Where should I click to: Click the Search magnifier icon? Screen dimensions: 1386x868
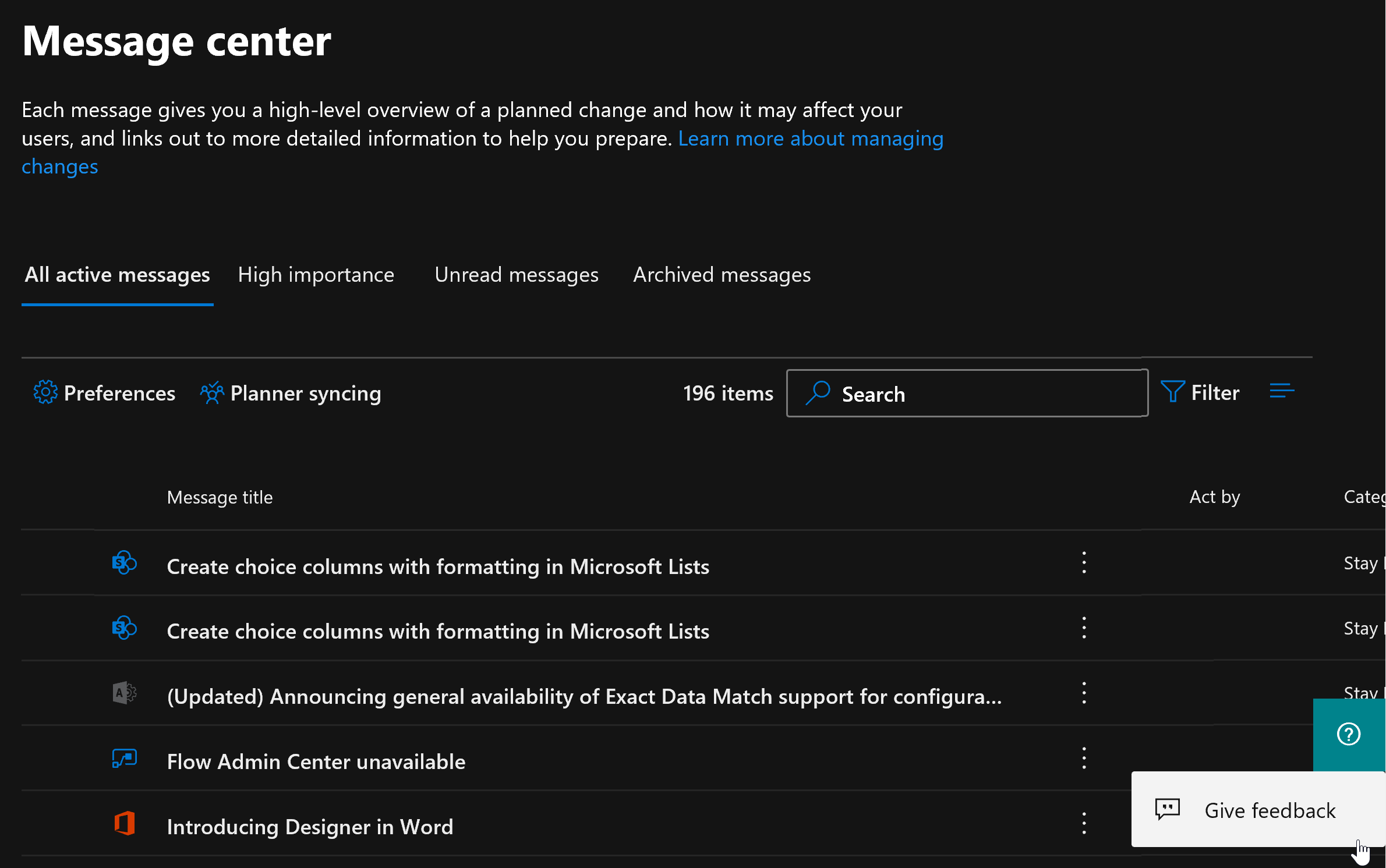click(818, 393)
